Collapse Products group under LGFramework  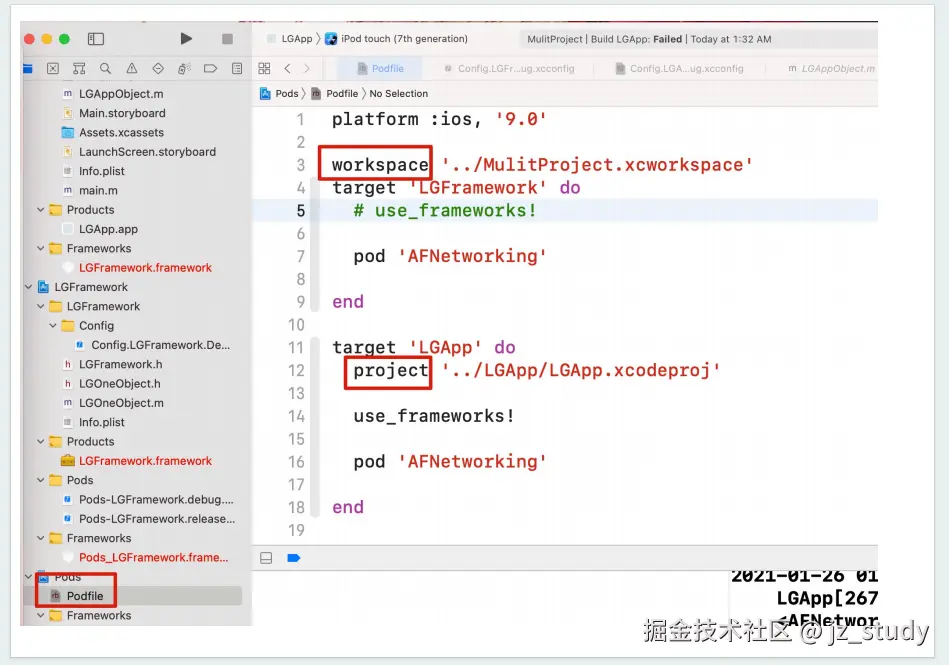click(41, 442)
